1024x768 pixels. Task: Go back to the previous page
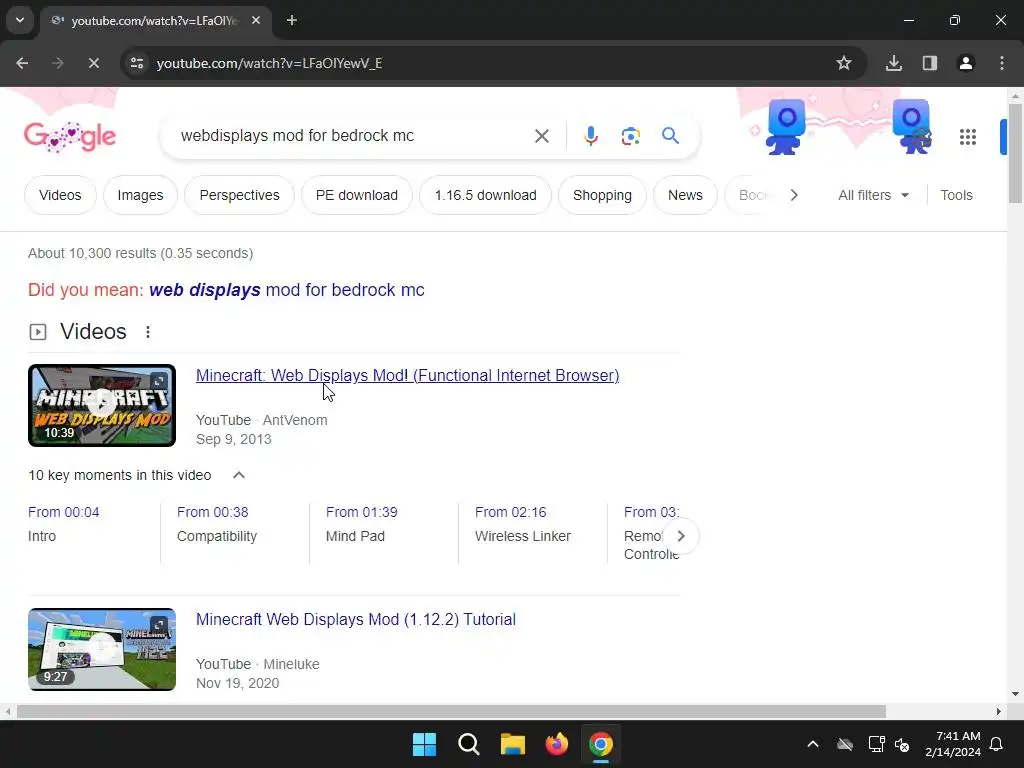[x=22, y=63]
